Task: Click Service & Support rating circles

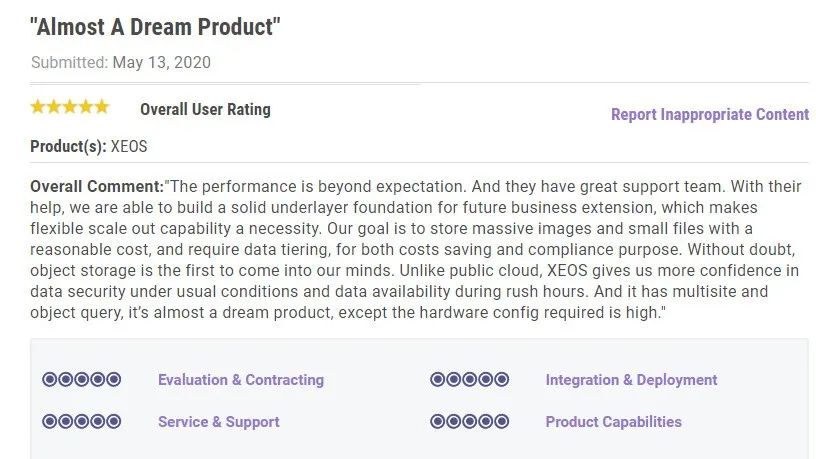Action: pos(82,421)
